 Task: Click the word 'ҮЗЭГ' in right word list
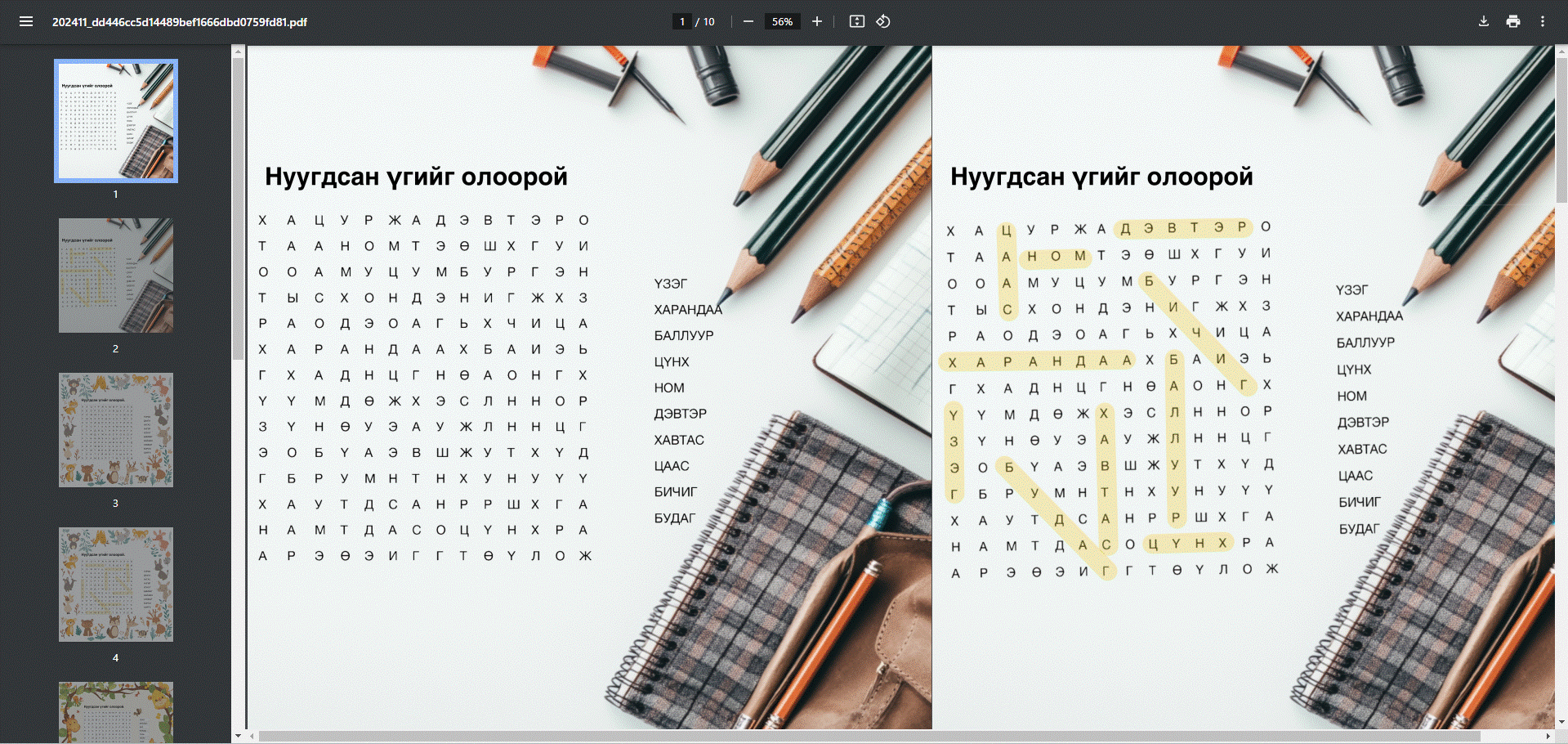click(x=1352, y=290)
